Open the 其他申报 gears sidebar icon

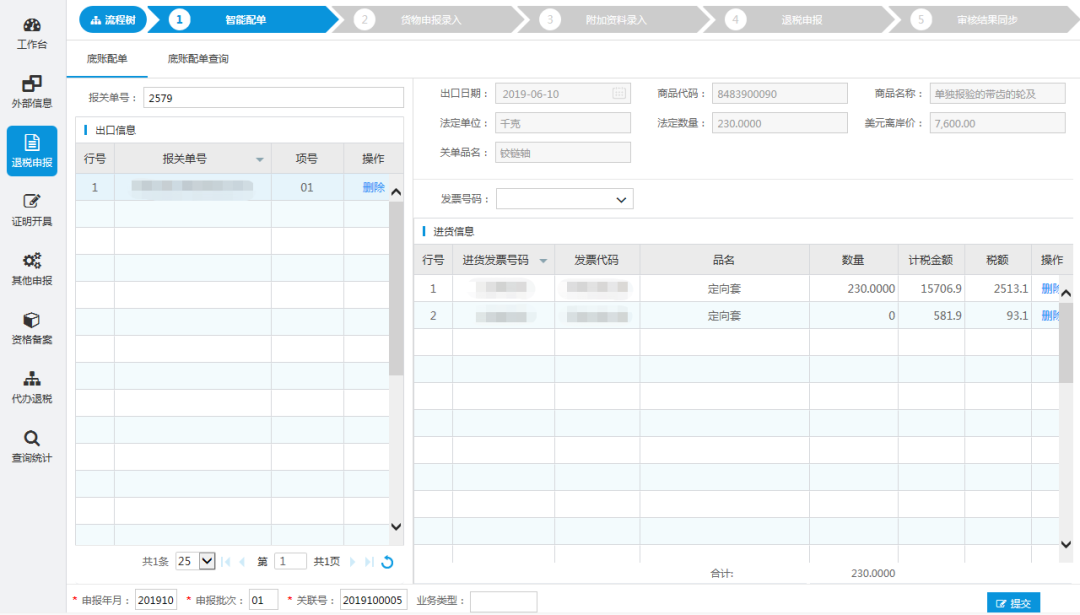tap(32, 269)
